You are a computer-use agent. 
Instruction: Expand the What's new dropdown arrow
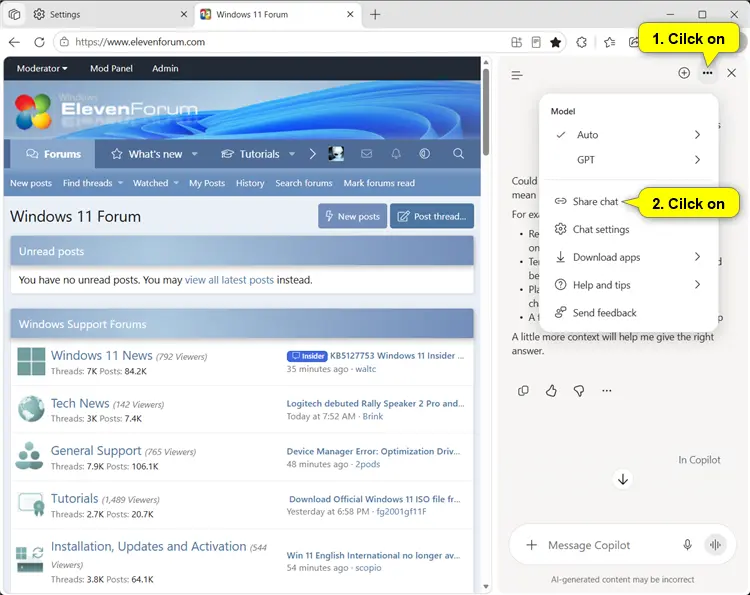(195, 154)
